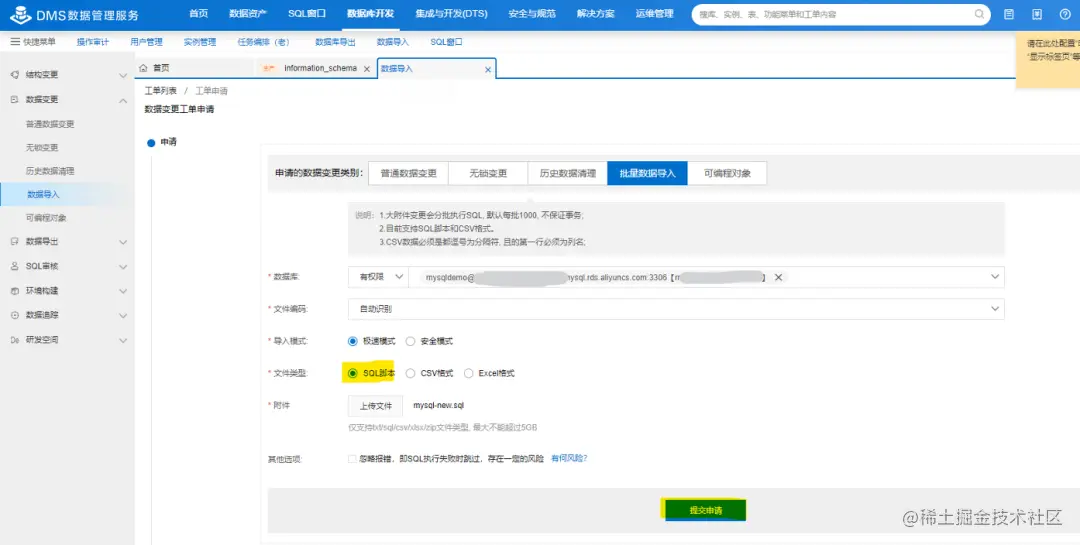Switch to 无锁变更 category tab

coord(488,174)
